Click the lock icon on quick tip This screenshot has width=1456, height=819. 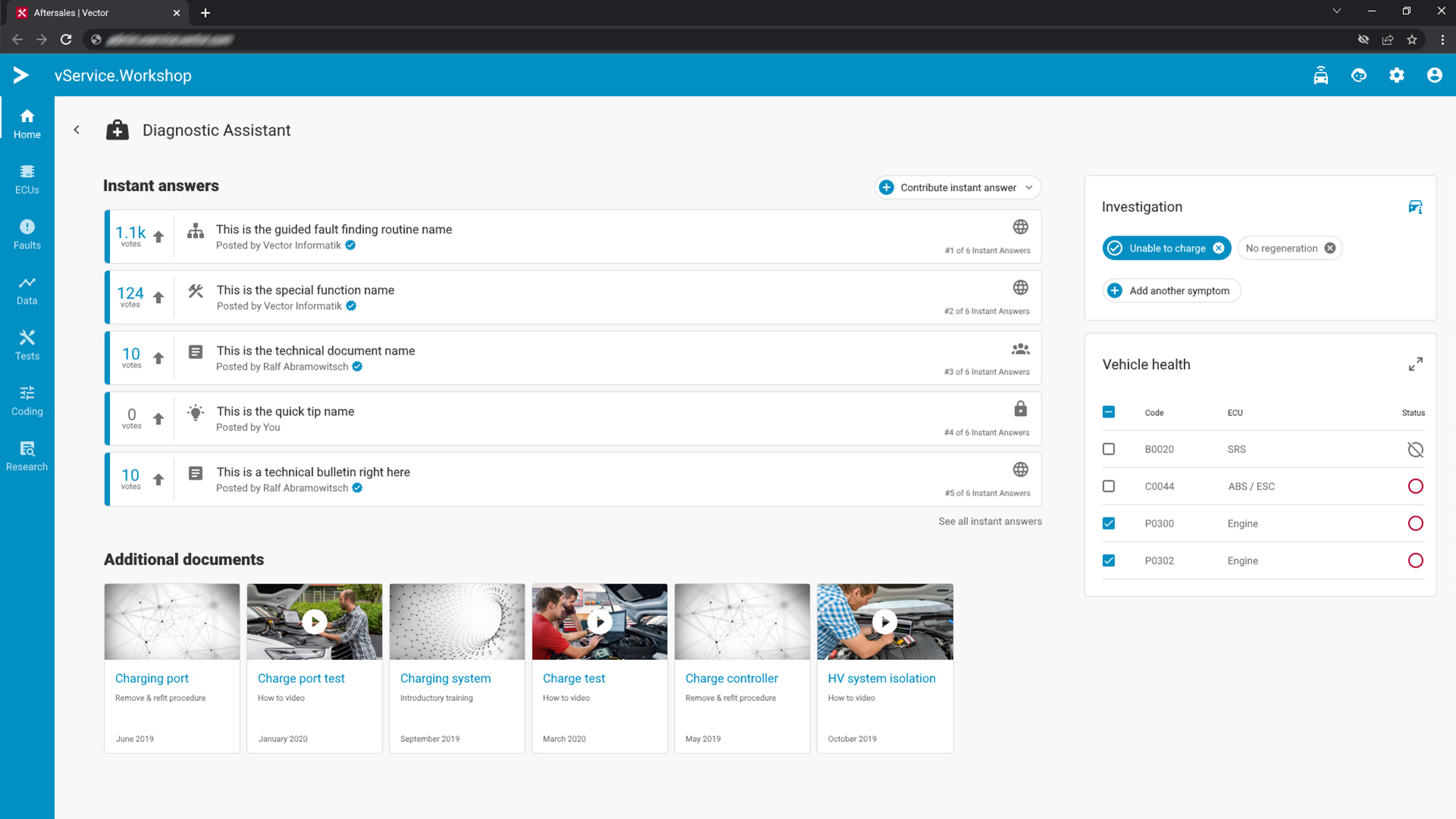(1020, 409)
